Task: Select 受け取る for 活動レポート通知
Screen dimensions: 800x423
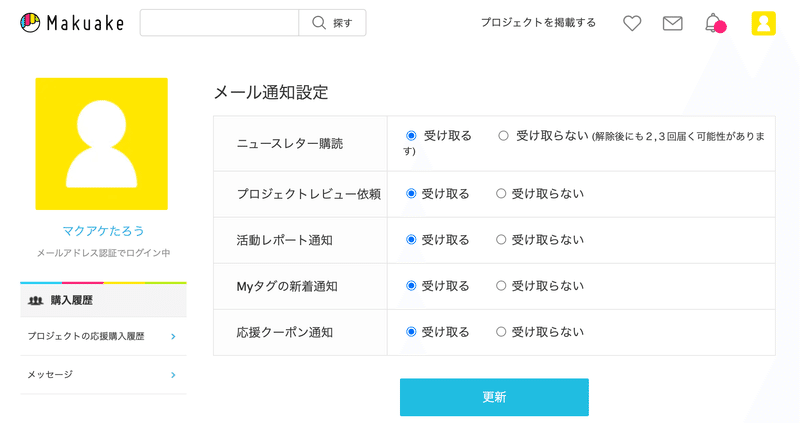Action: click(411, 239)
